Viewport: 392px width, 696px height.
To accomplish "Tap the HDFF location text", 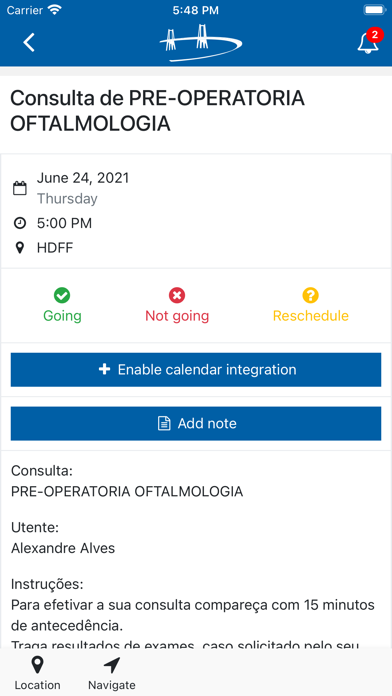I will tap(55, 248).
